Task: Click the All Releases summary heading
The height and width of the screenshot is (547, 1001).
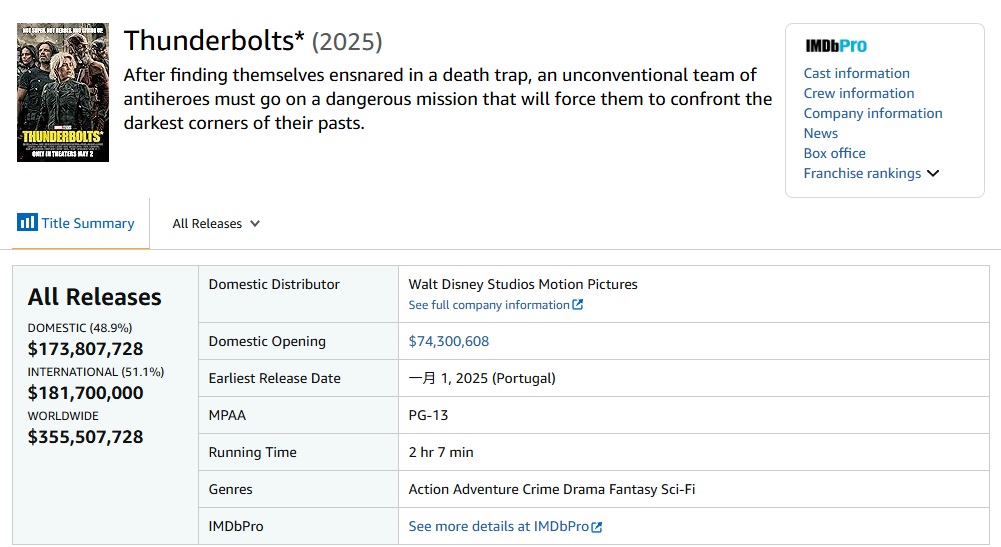Action: [94, 297]
